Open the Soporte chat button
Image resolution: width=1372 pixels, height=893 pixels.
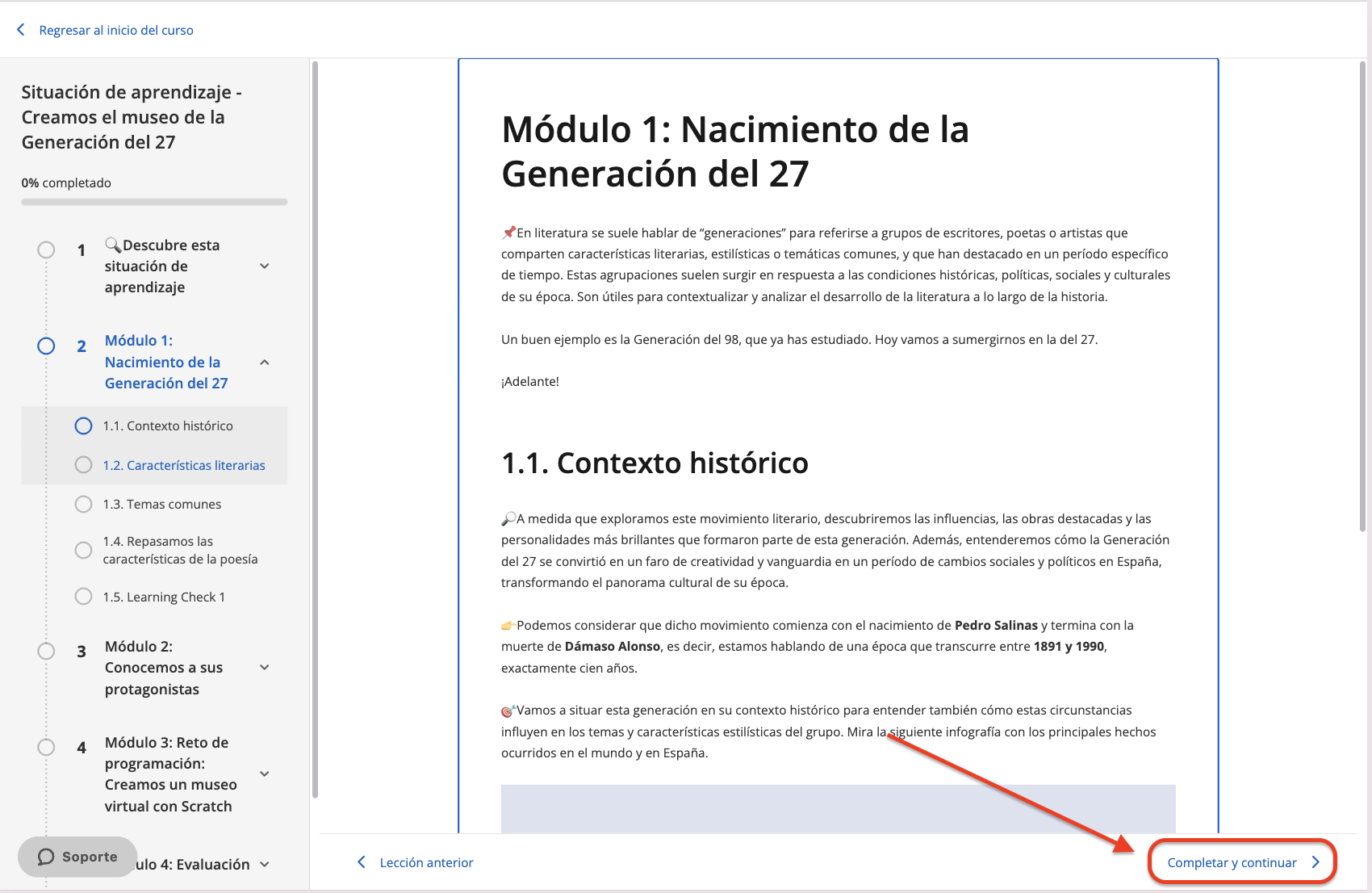click(x=77, y=857)
